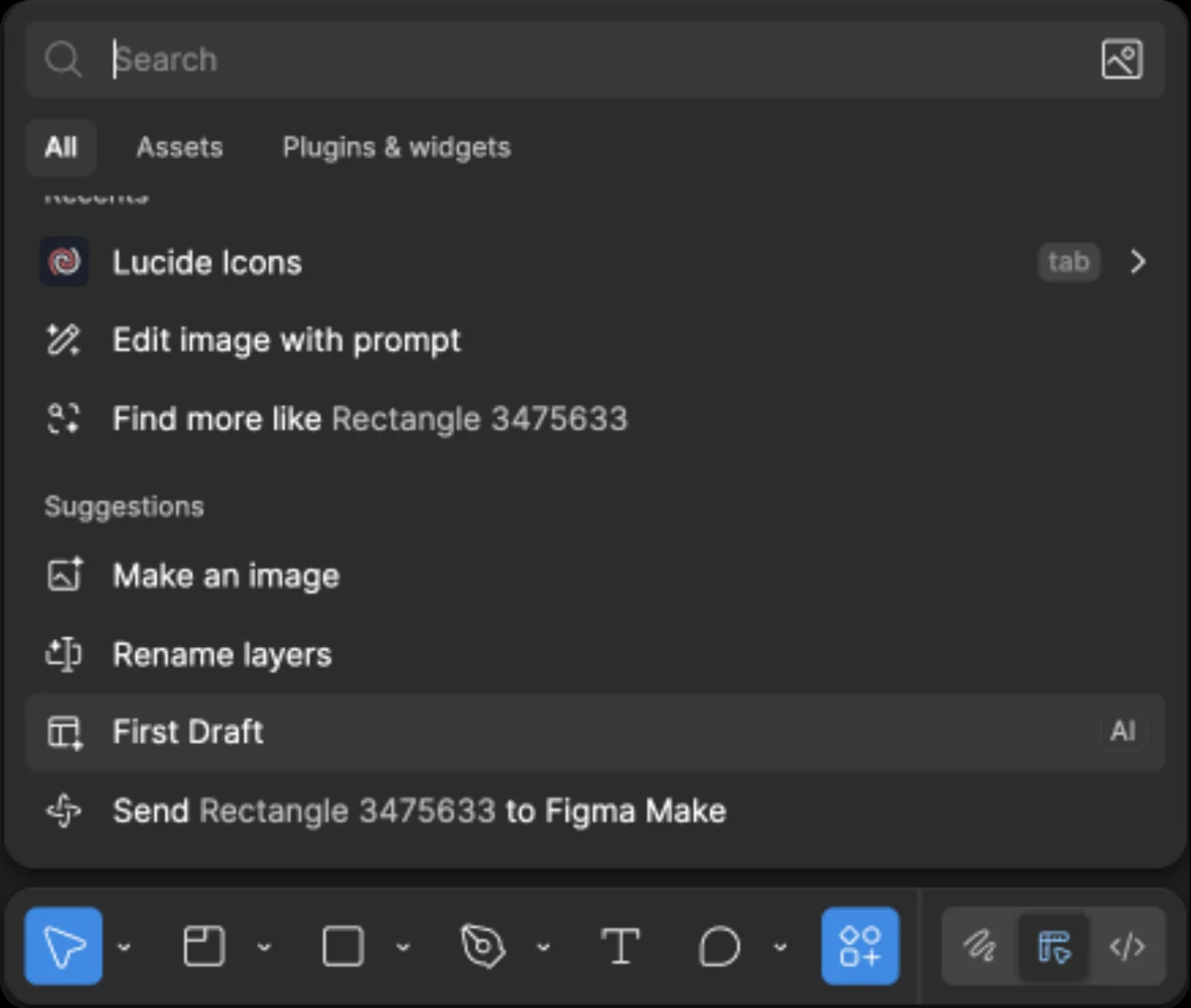Viewport: 1191px width, 1008px height.
Task: Click the visual image search icon
Action: click(x=1122, y=60)
